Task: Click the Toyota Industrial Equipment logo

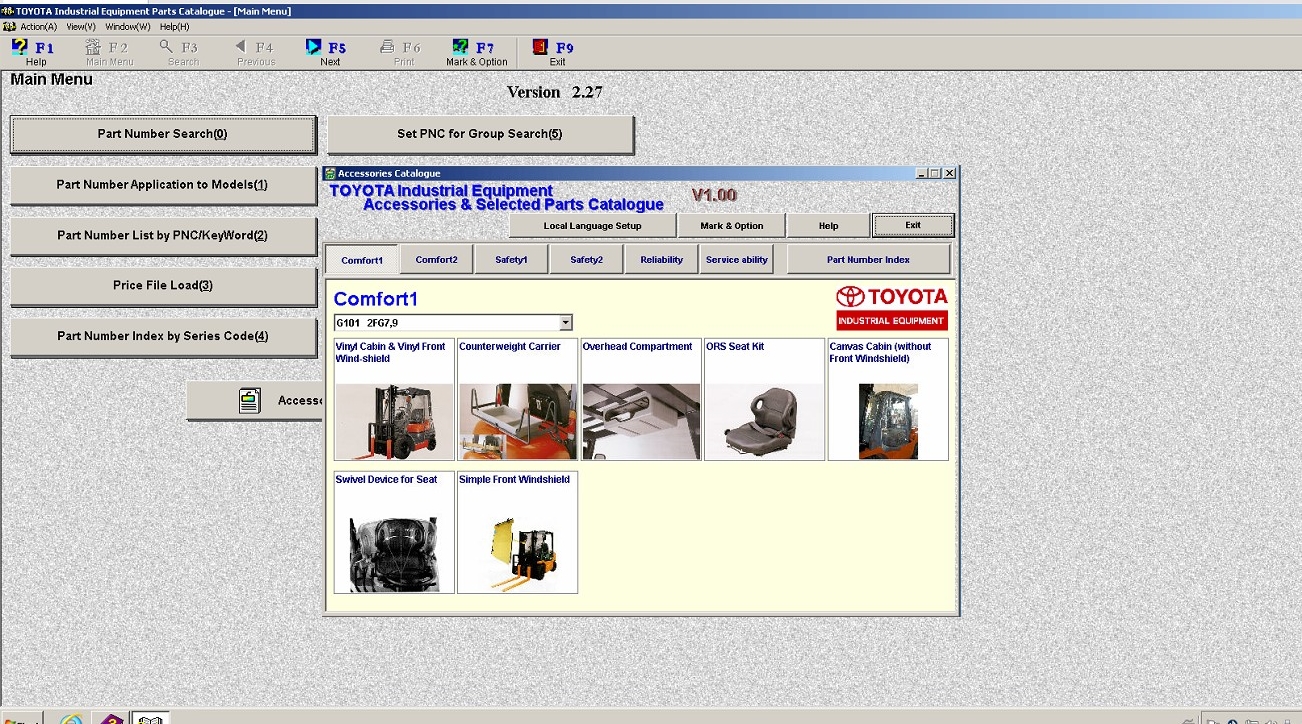Action: click(x=892, y=308)
